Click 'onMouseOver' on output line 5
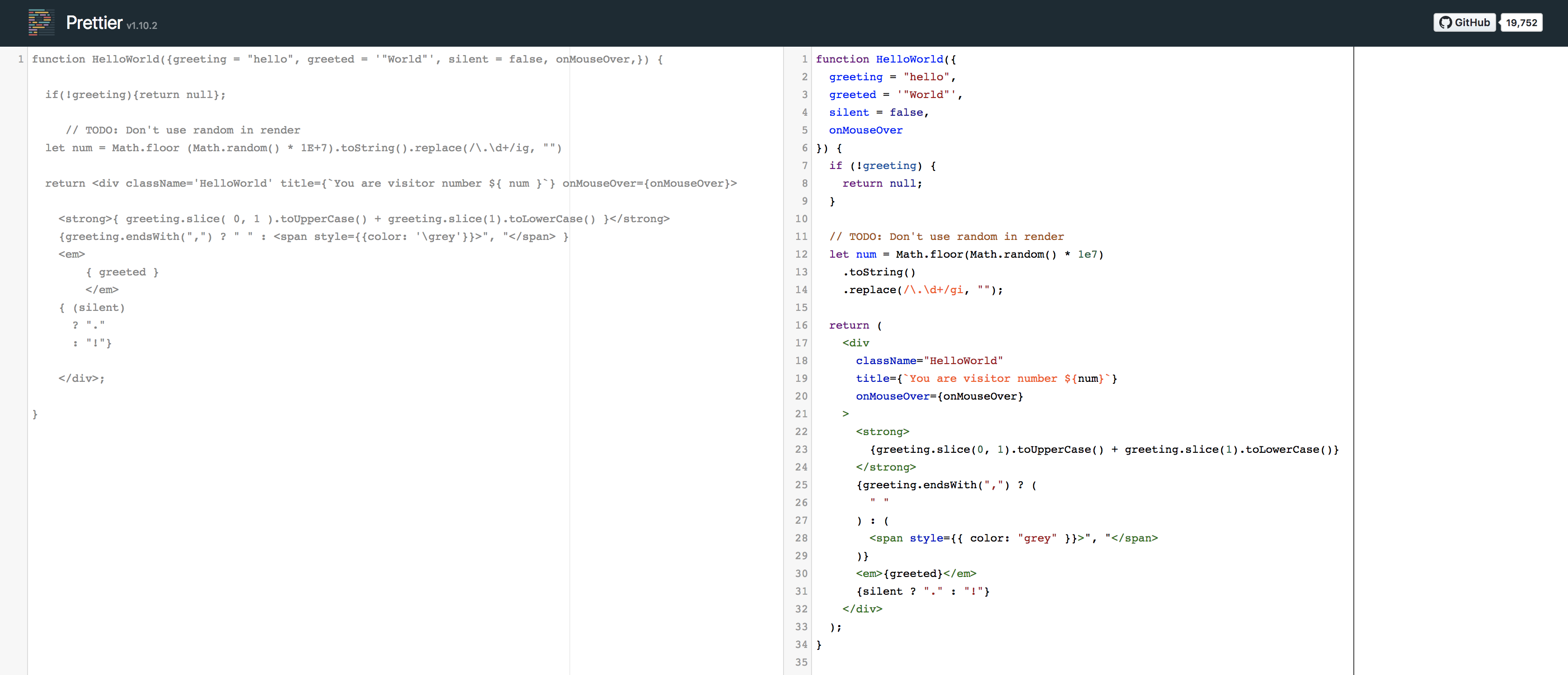The height and width of the screenshot is (675, 1568). (866, 130)
